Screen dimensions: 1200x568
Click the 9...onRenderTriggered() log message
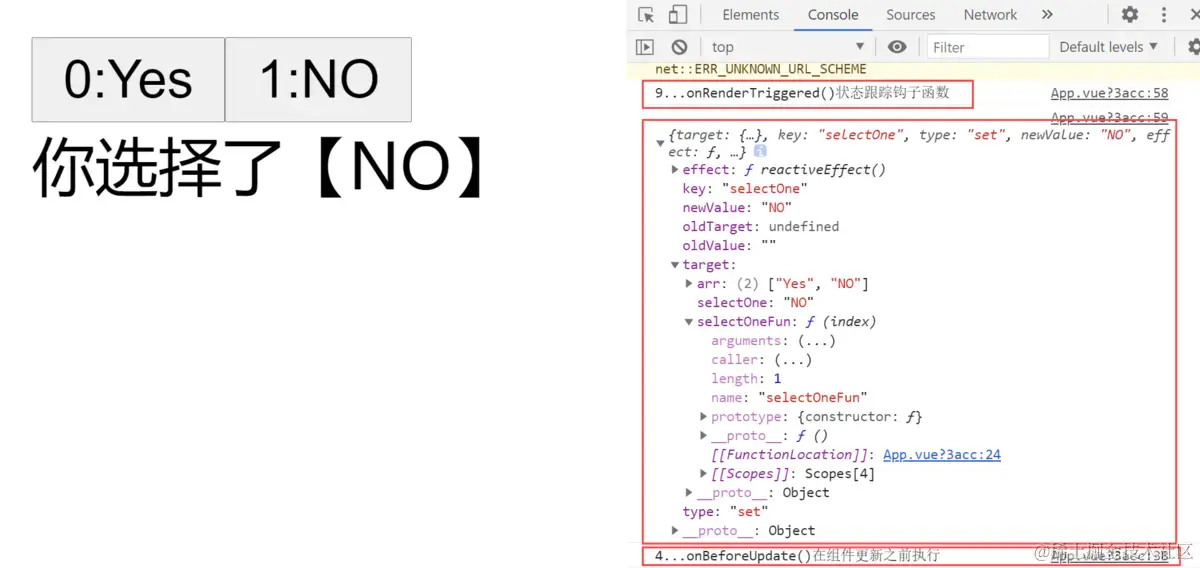[x=802, y=93]
